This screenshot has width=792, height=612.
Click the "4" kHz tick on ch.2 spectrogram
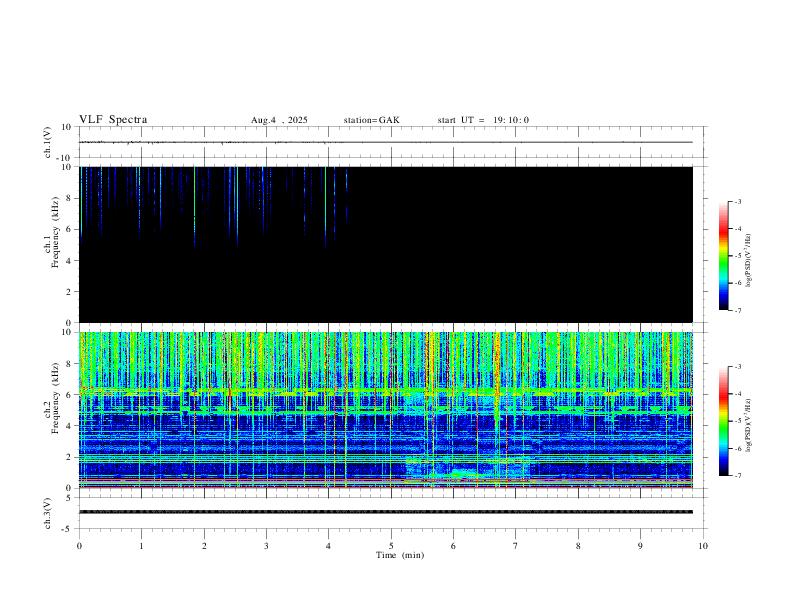click(x=70, y=426)
